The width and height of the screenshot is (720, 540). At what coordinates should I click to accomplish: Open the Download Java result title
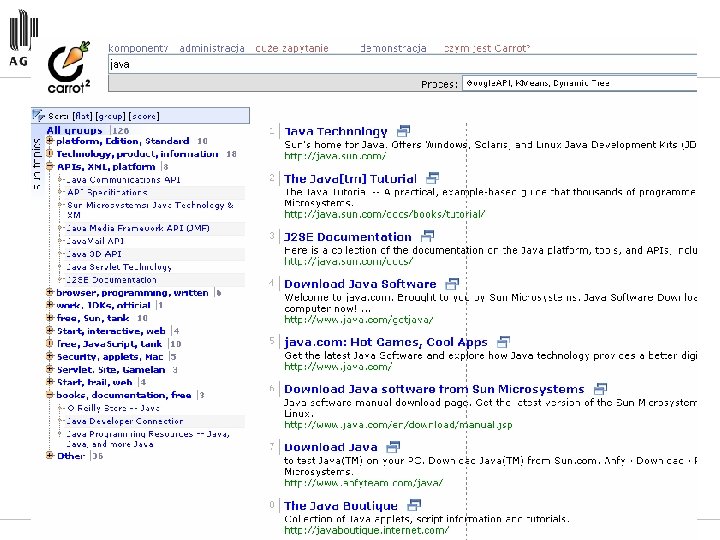[x=331, y=447]
